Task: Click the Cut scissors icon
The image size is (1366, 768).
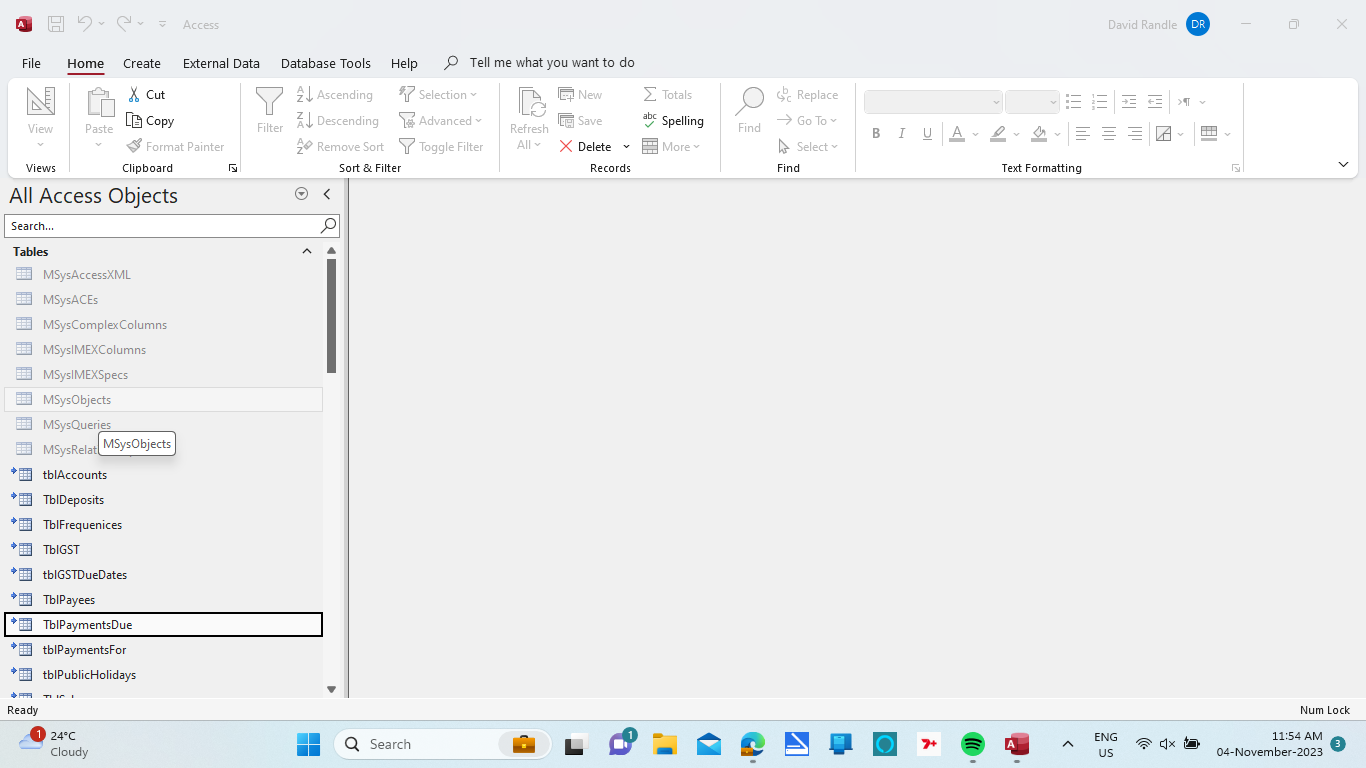Action: (135, 95)
